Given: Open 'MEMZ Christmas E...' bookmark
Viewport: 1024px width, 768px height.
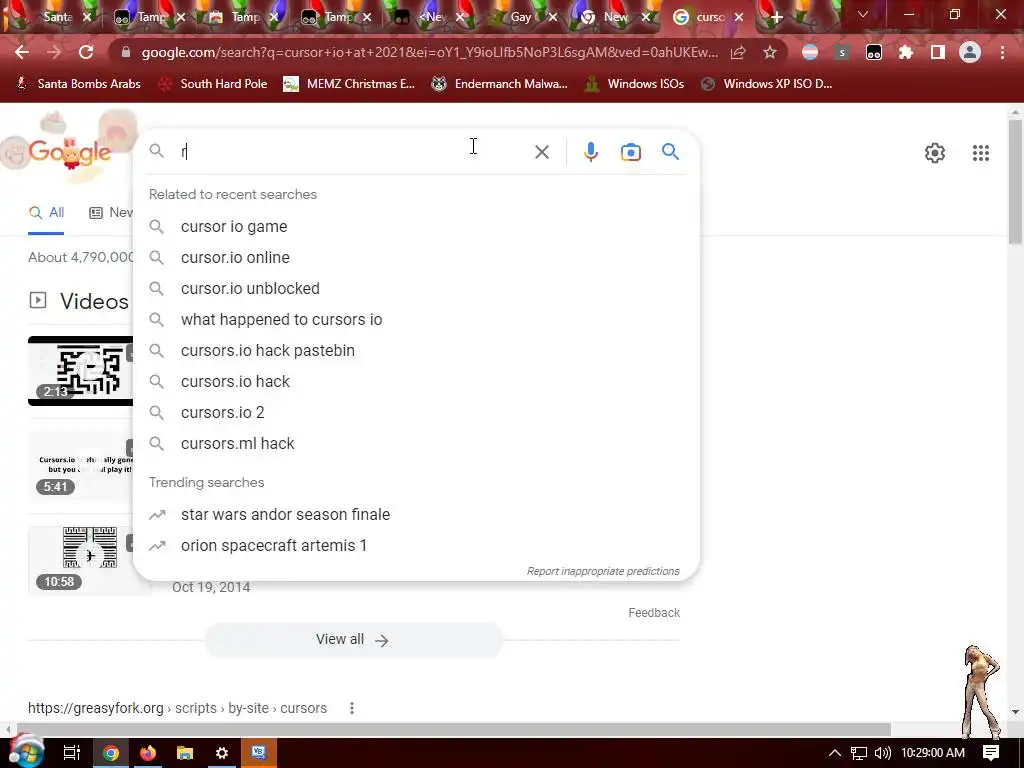Looking at the screenshot, I should click(x=349, y=84).
